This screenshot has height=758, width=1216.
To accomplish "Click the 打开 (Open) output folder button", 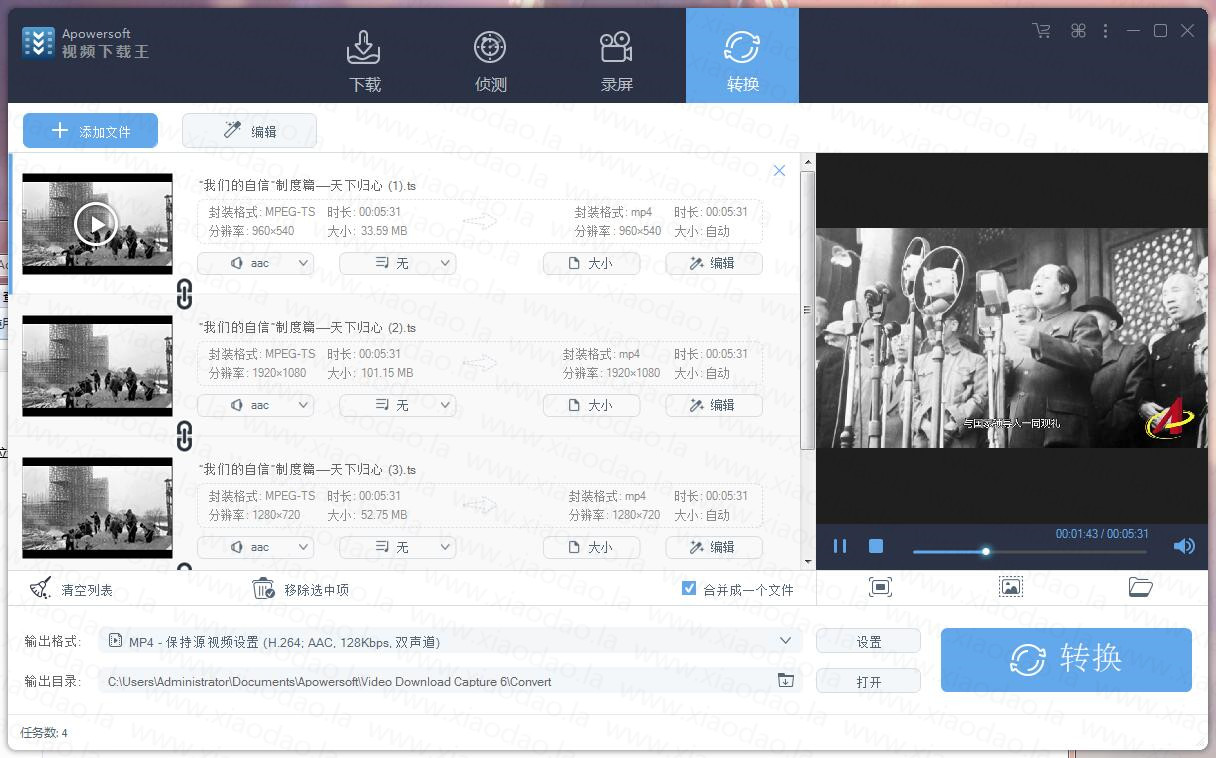I will click(868, 681).
